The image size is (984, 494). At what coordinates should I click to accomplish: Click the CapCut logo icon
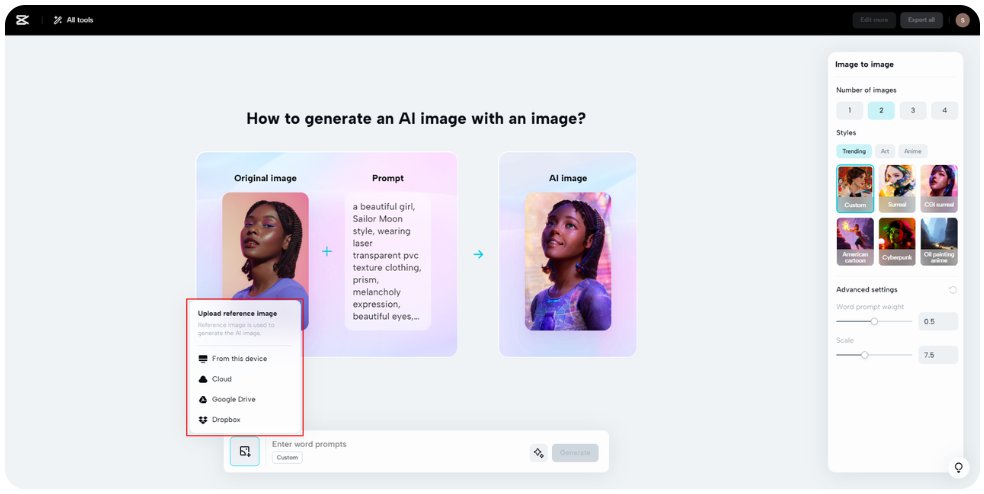coord(23,20)
